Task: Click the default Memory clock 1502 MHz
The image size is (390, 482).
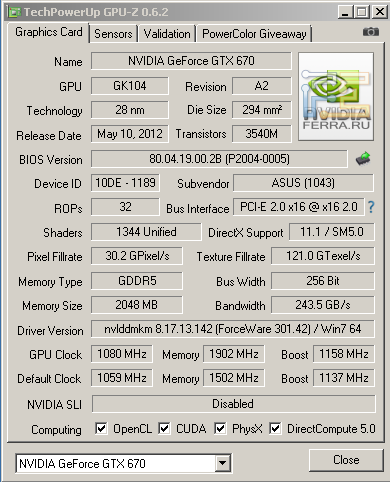Action: [234, 378]
